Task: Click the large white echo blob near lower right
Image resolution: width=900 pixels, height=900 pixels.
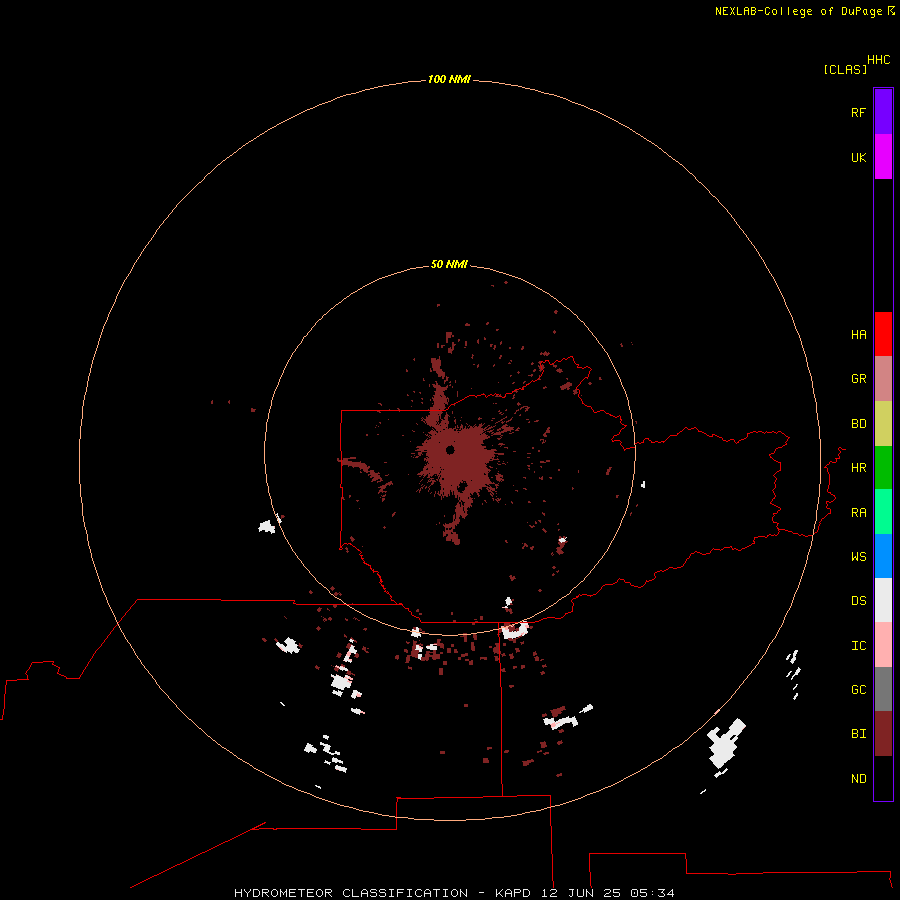Action: coord(726,743)
